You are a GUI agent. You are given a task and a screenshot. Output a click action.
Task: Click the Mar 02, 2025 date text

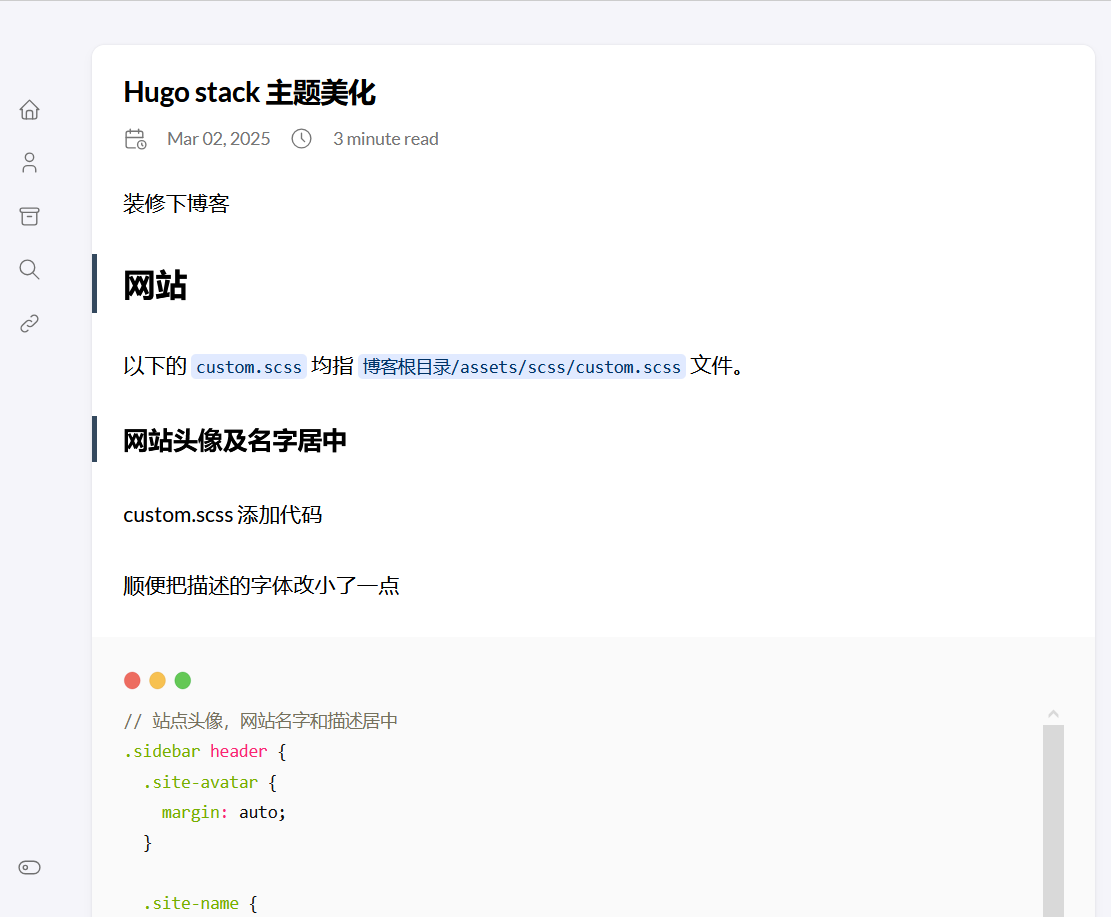[x=218, y=139]
